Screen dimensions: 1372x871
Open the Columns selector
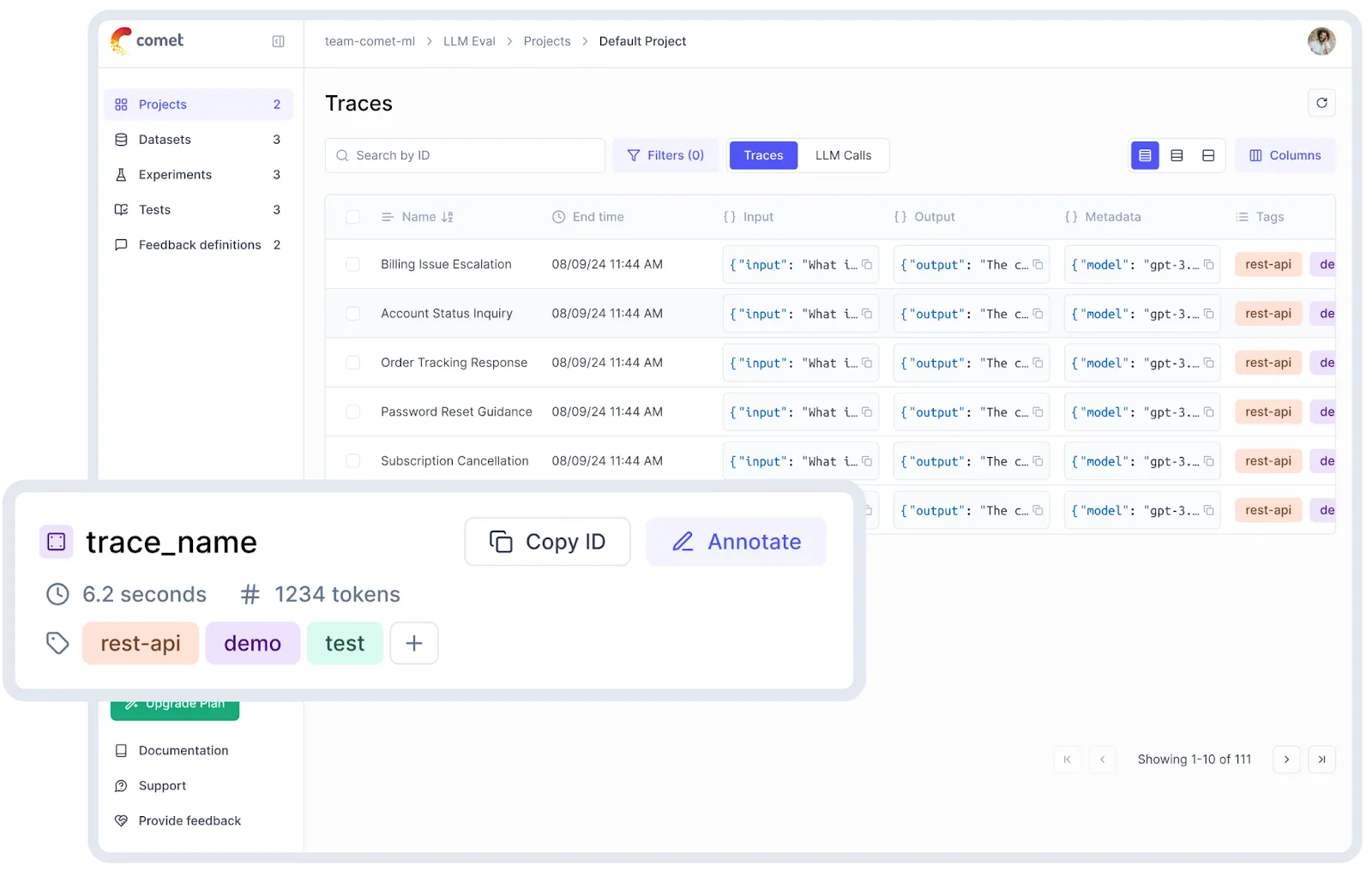[1285, 155]
